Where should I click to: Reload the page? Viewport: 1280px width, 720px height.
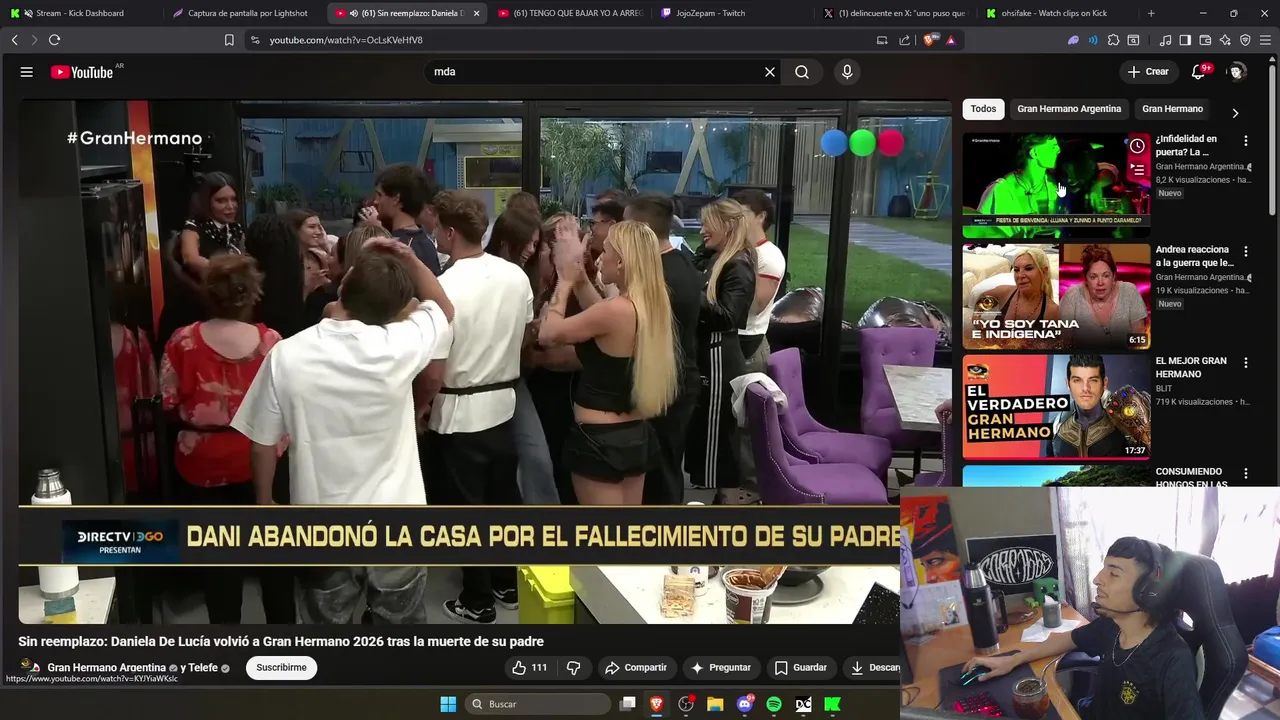click(x=55, y=40)
